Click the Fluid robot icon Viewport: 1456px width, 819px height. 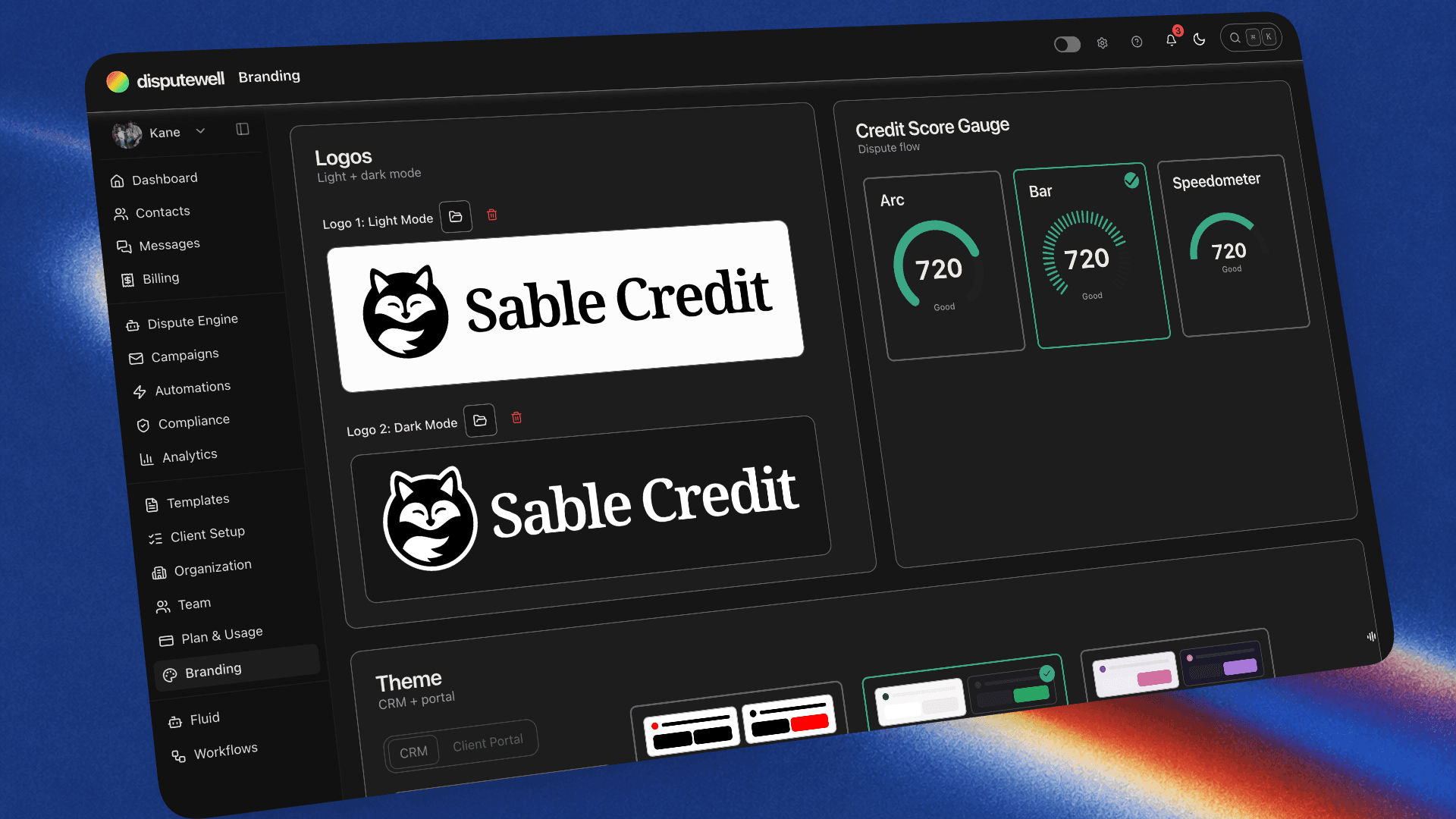point(175,722)
